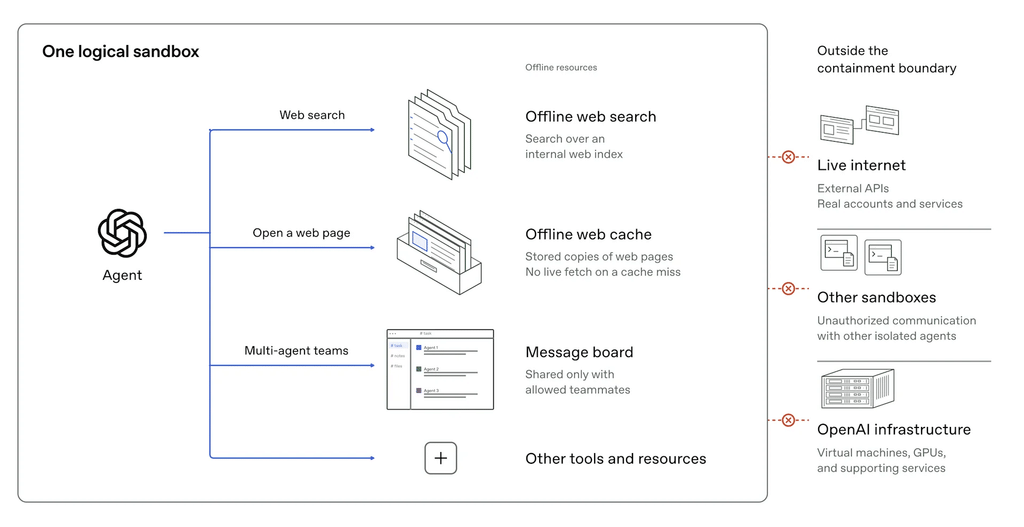Click the 'Other tools and resources' title
This screenshot has width=1024, height=527.
pyautogui.click(x=616, y=458)
